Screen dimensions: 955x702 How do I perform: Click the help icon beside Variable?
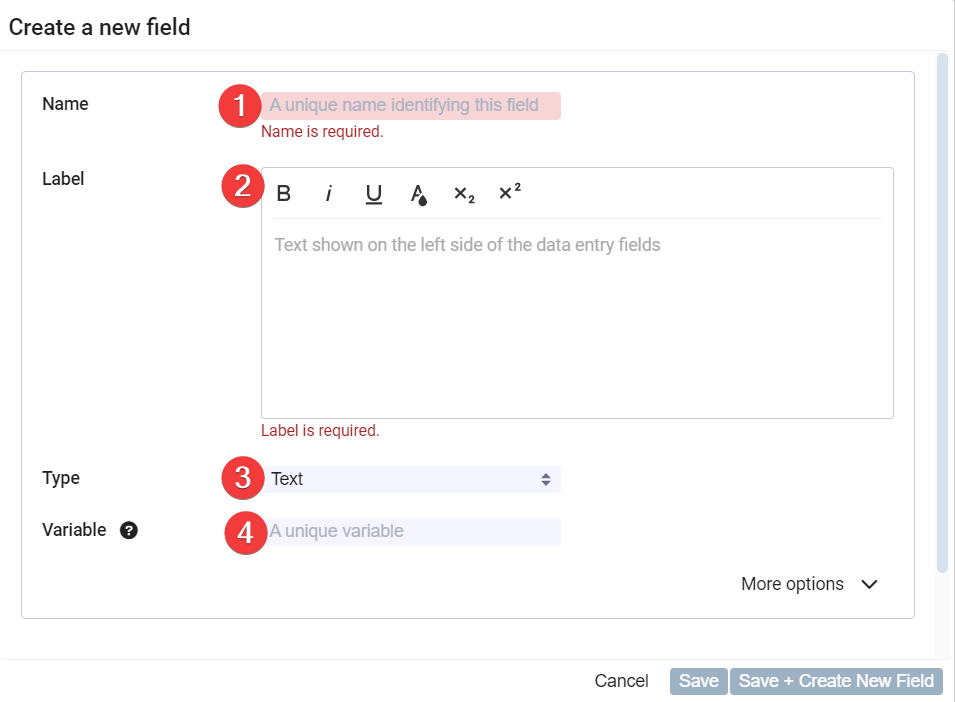click(129, 531)
